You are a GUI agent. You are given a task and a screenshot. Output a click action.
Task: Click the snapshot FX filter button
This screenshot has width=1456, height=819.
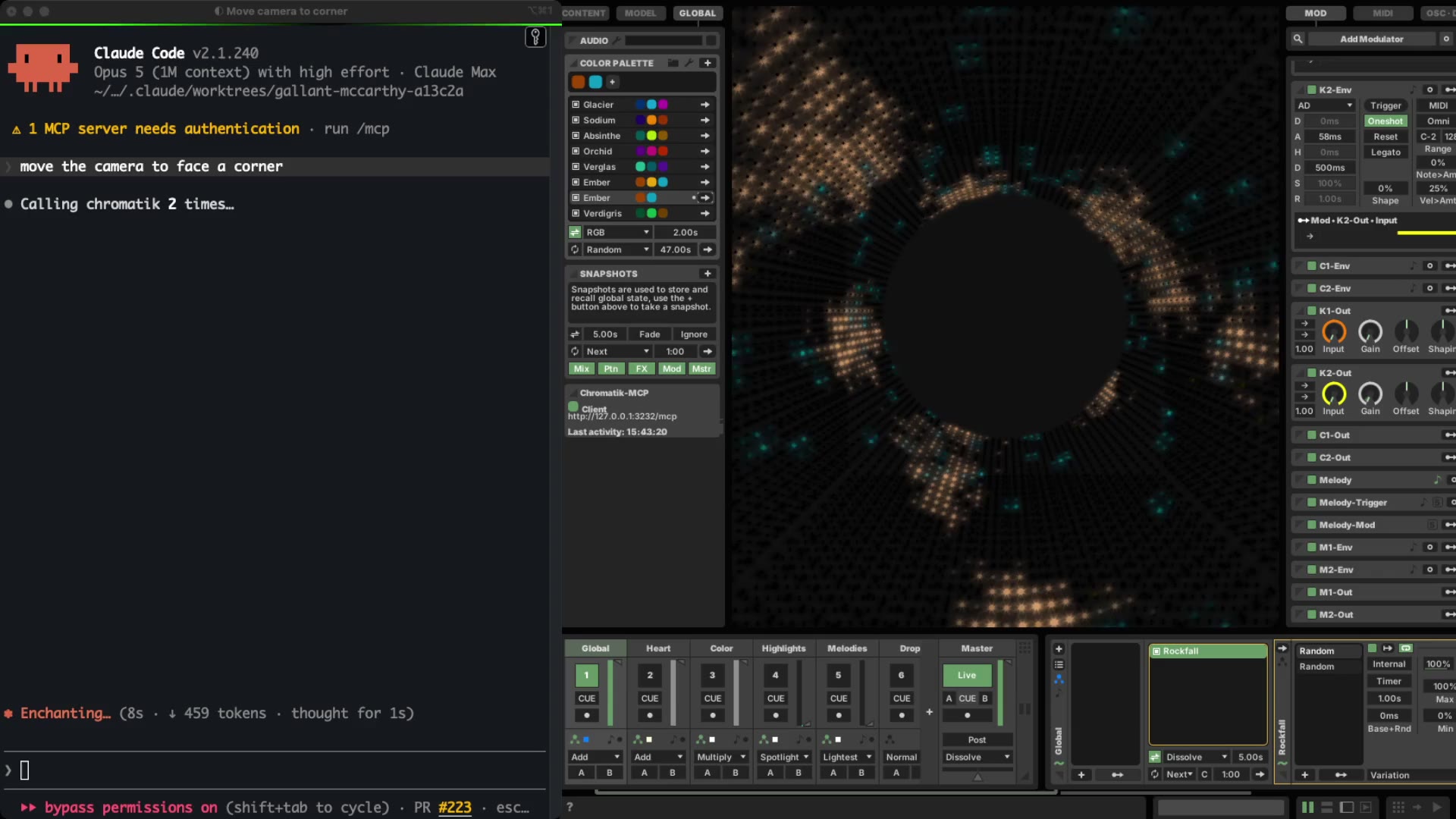[x=642, y=369]
